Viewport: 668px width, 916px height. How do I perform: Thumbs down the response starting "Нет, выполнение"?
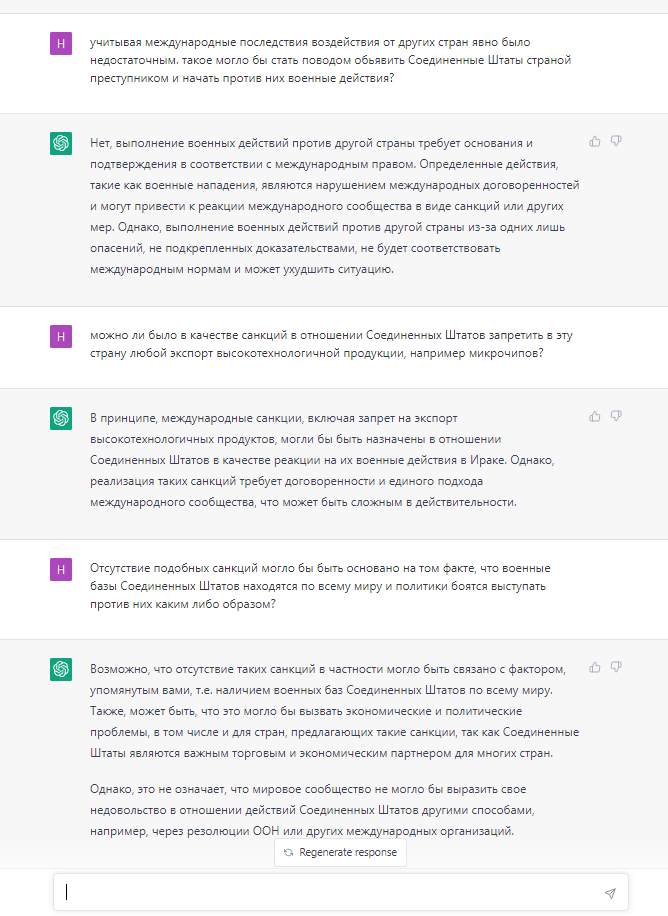click(x=616, y=142)
